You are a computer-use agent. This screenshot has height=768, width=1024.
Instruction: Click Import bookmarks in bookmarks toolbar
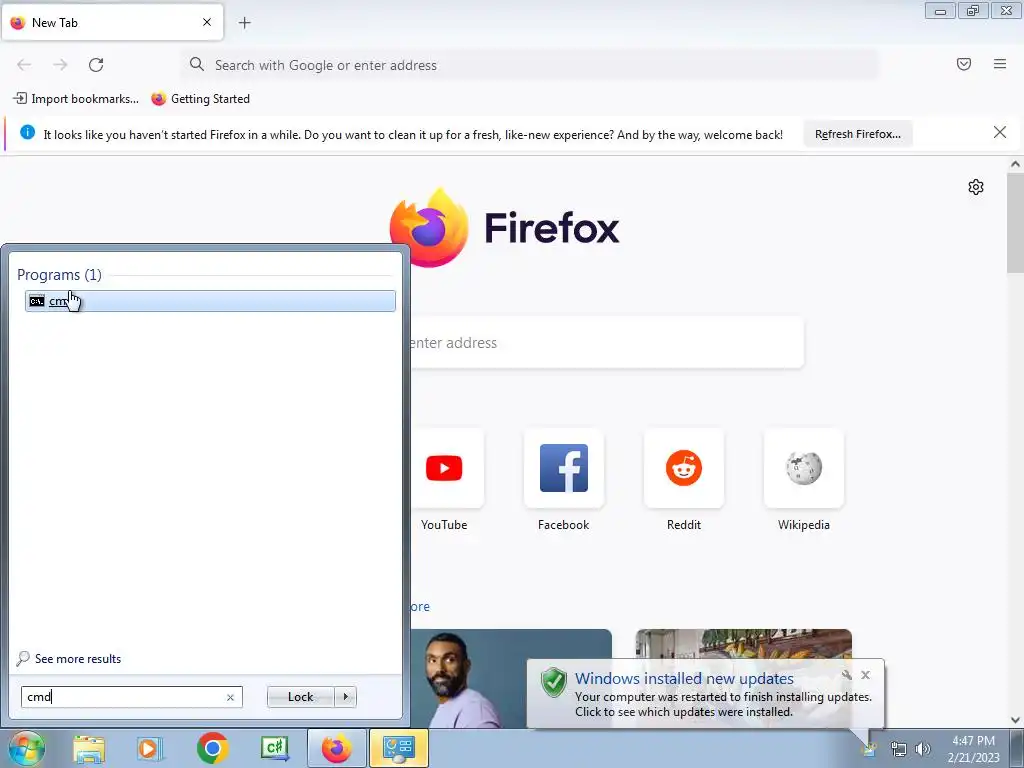(76, 99)
